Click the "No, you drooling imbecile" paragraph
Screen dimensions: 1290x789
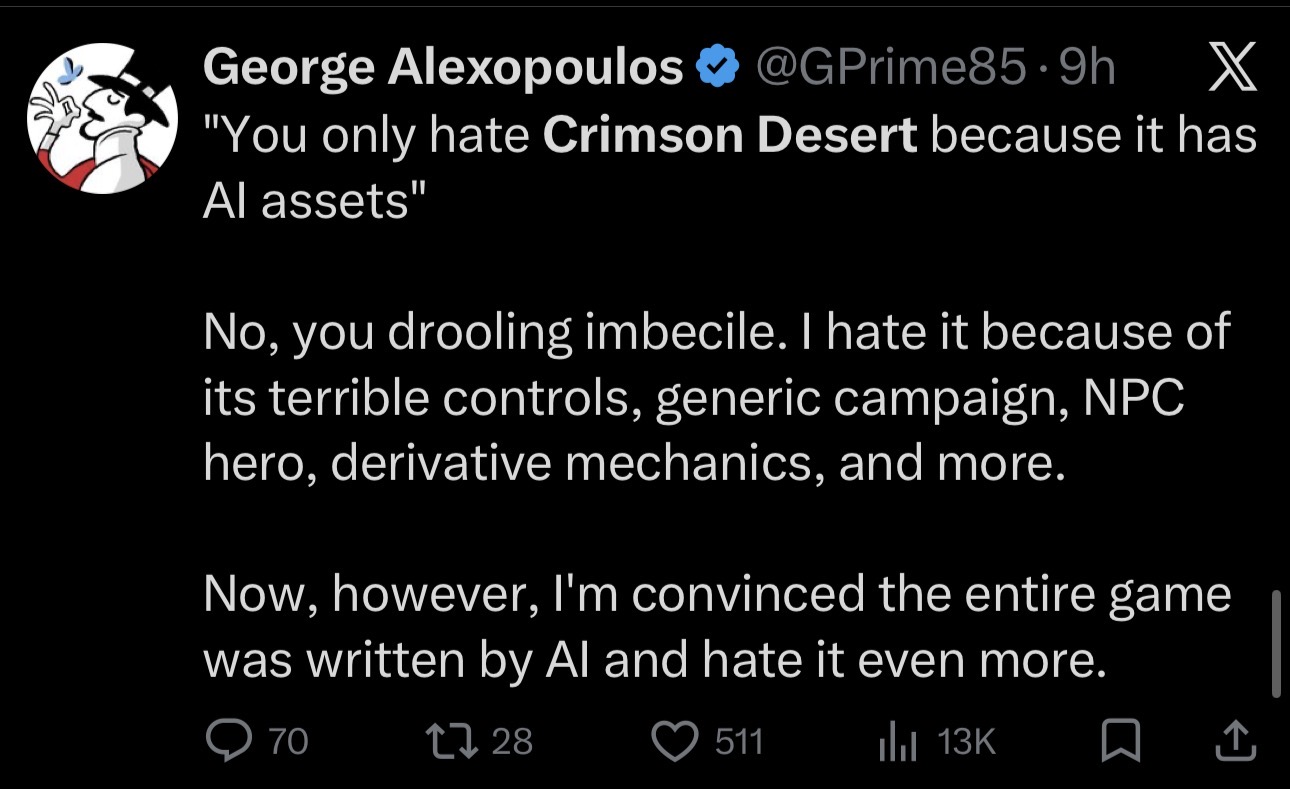coord(716,397)
